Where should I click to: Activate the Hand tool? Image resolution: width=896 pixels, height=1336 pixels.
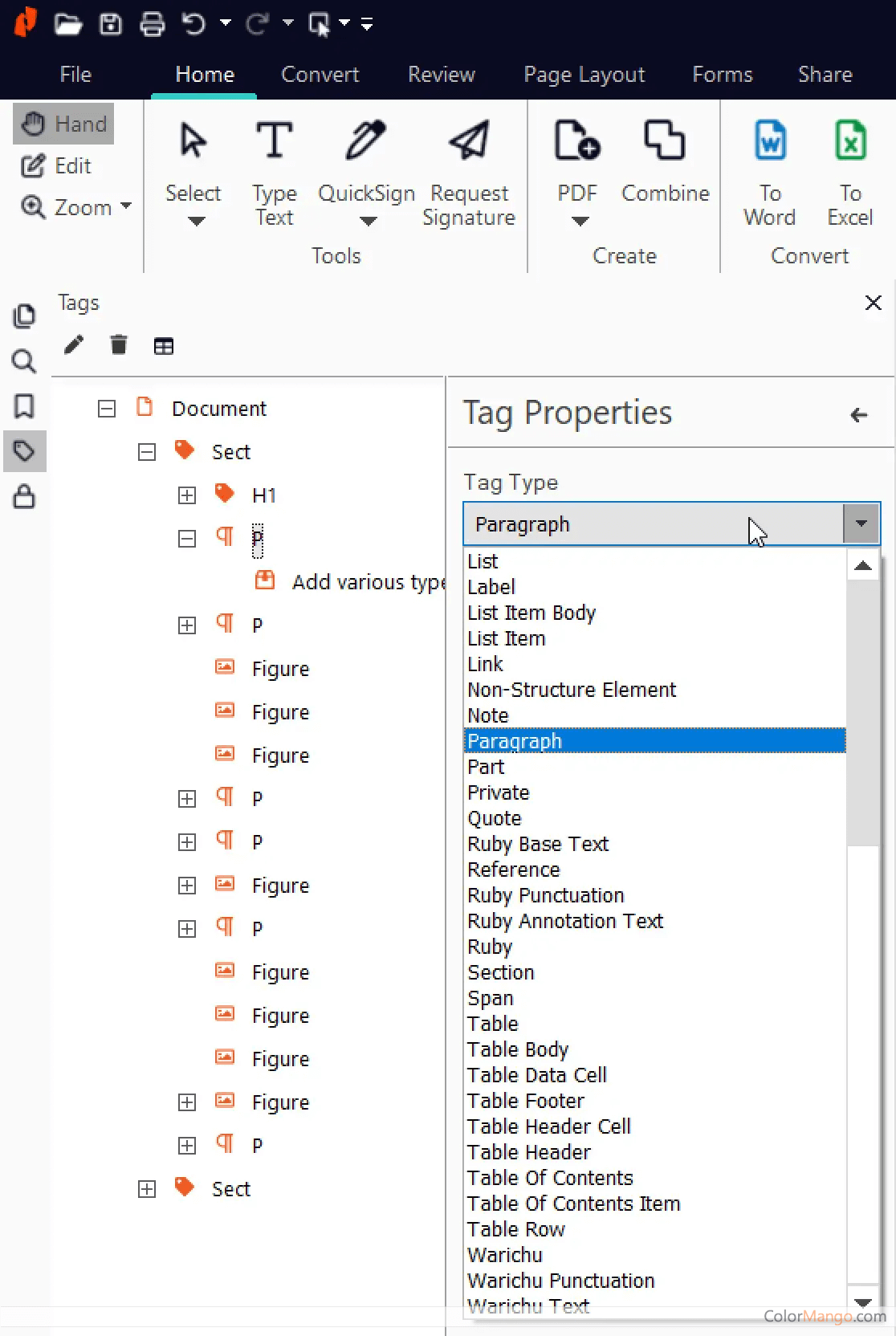tap(64, 124)
